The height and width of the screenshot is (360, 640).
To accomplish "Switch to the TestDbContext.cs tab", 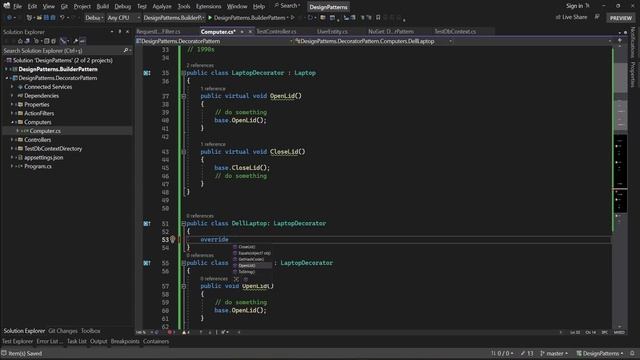I will pos(455,31).
